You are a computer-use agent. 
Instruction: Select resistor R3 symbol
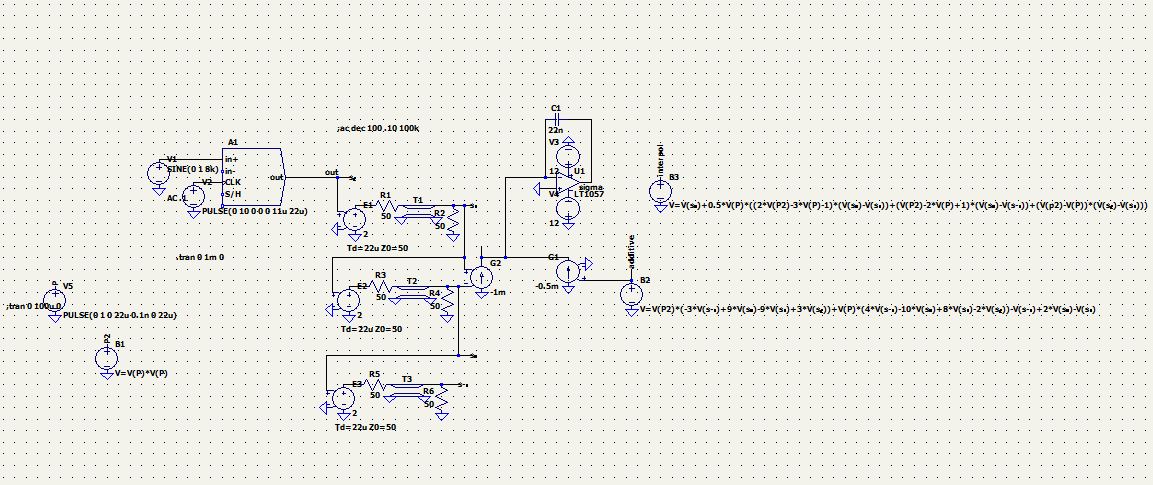pyautogui.click(x=379, y=287)
